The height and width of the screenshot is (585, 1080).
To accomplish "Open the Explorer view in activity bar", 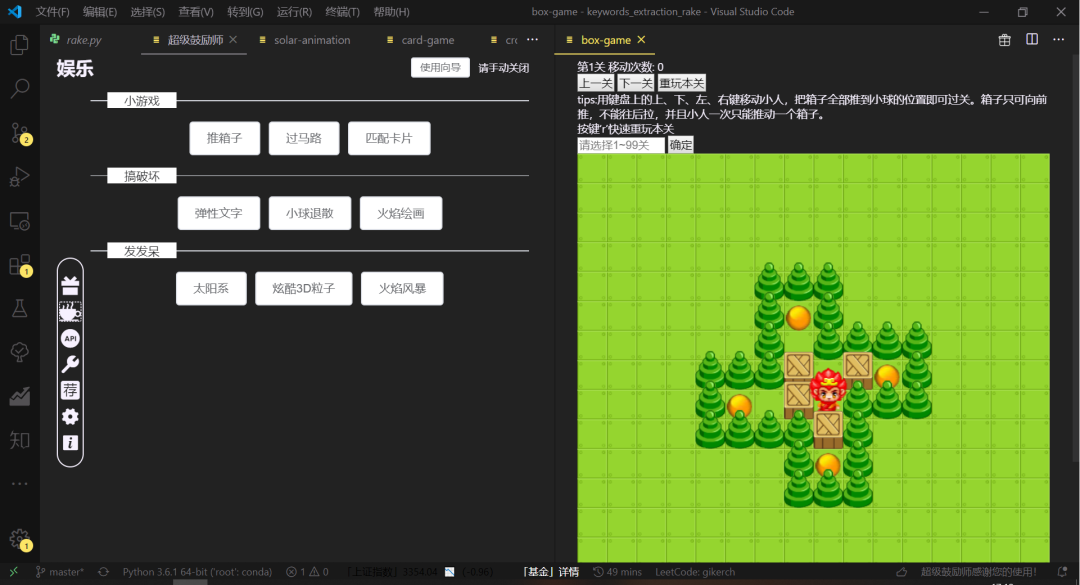I will pos(19,45).
